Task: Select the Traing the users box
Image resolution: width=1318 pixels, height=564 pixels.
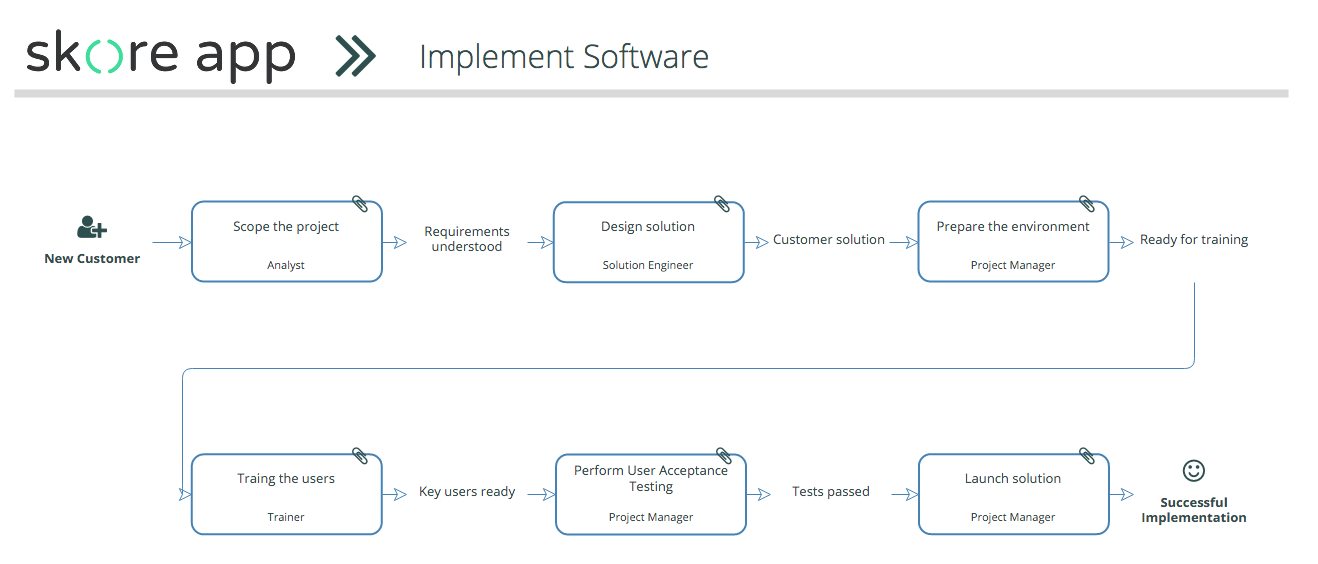Action: (287, 494)
